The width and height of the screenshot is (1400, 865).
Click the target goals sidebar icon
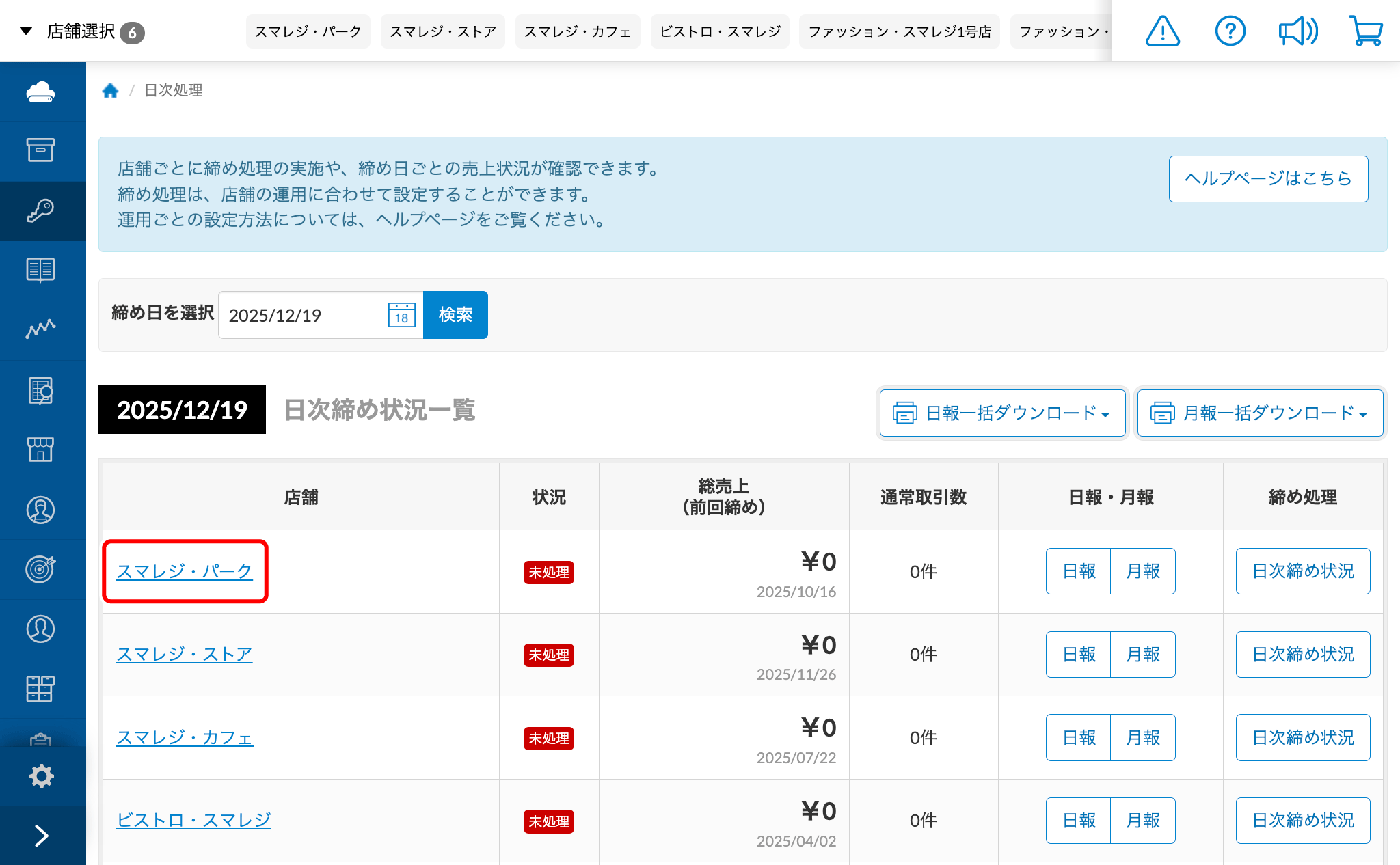[x=41, y=568]
